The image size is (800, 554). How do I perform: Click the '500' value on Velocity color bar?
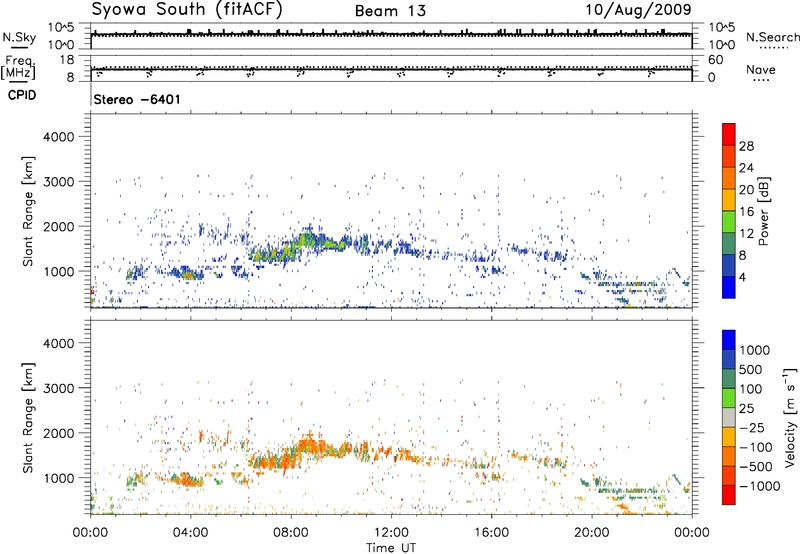tap(751, 370)
